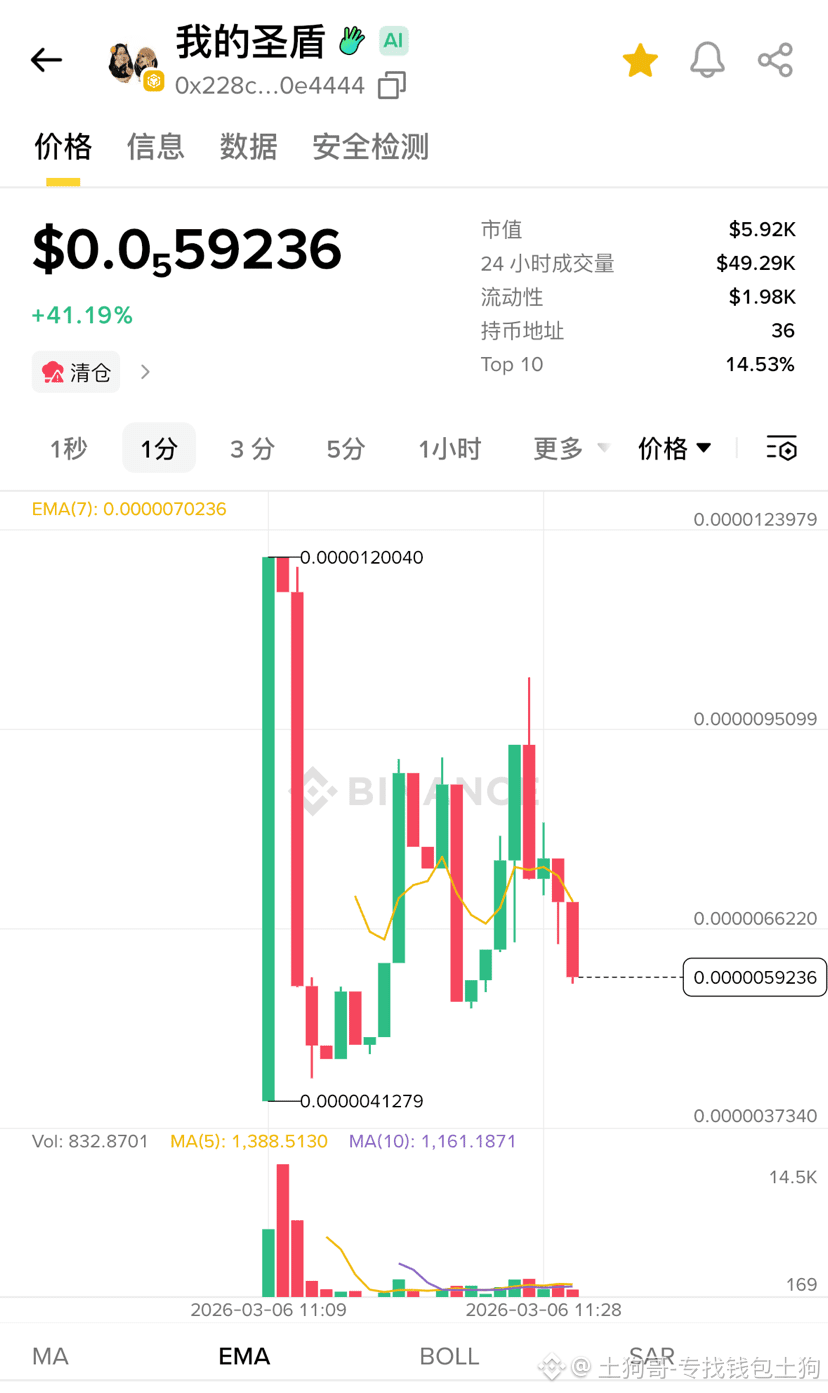Select the 5分 timeframe

click(346, 449)
